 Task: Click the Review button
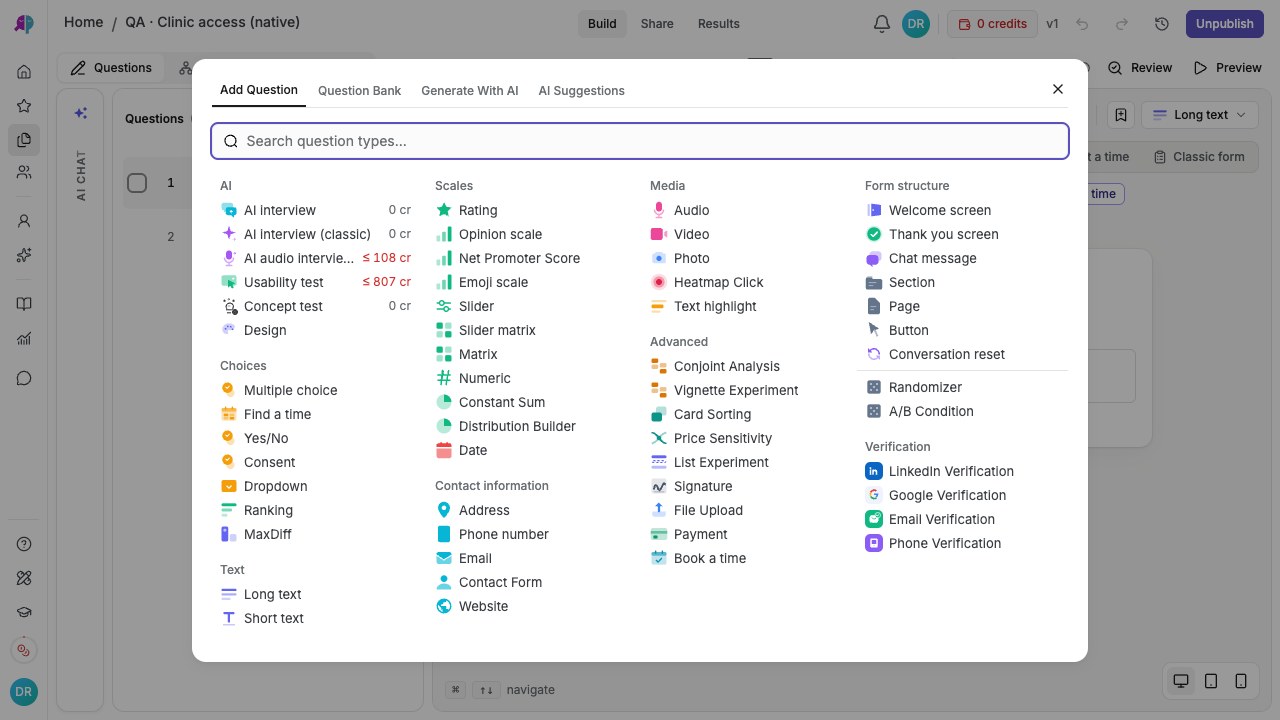pos(1140,68)
